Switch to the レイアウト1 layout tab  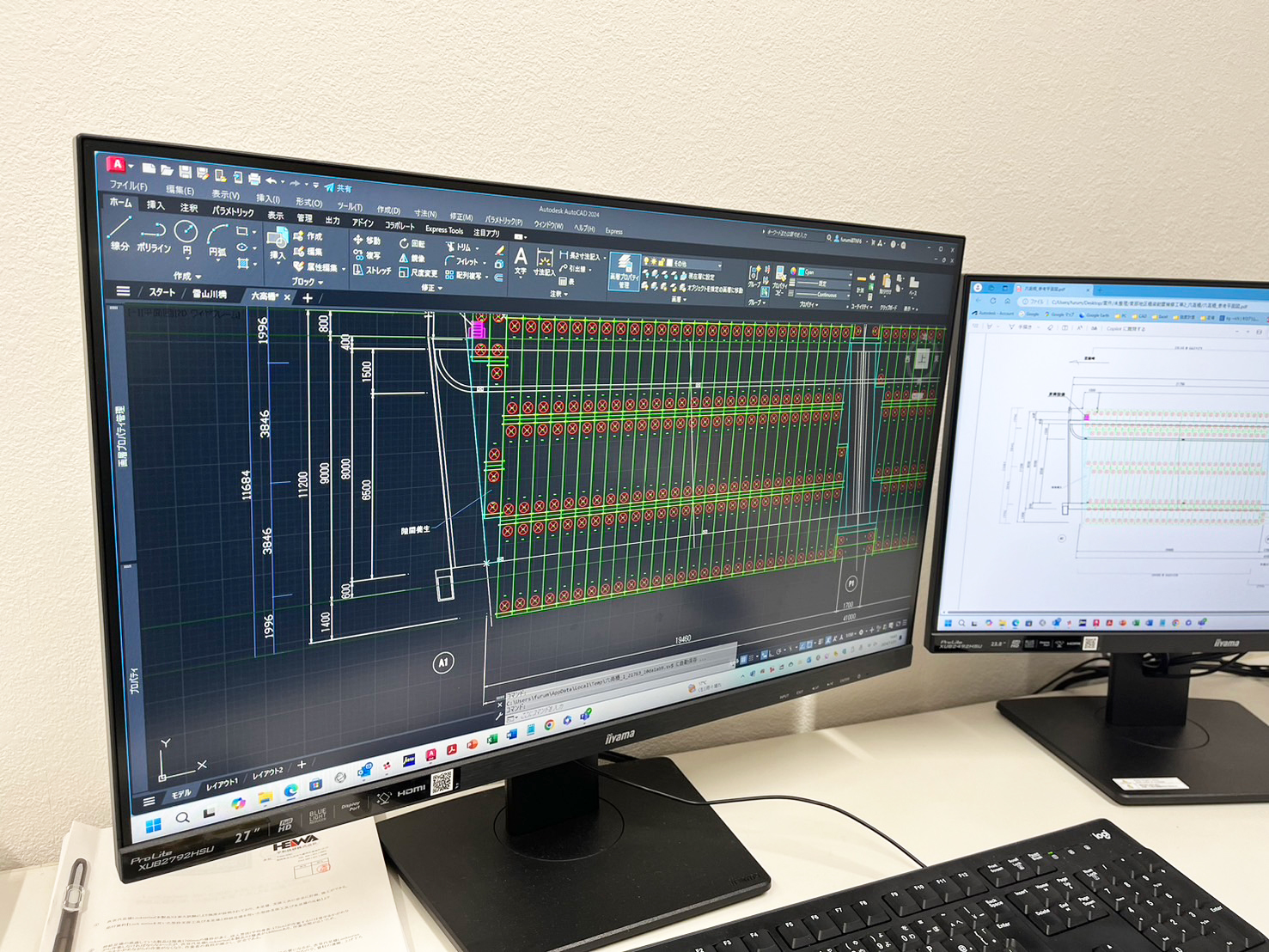(x=222, y=784)
